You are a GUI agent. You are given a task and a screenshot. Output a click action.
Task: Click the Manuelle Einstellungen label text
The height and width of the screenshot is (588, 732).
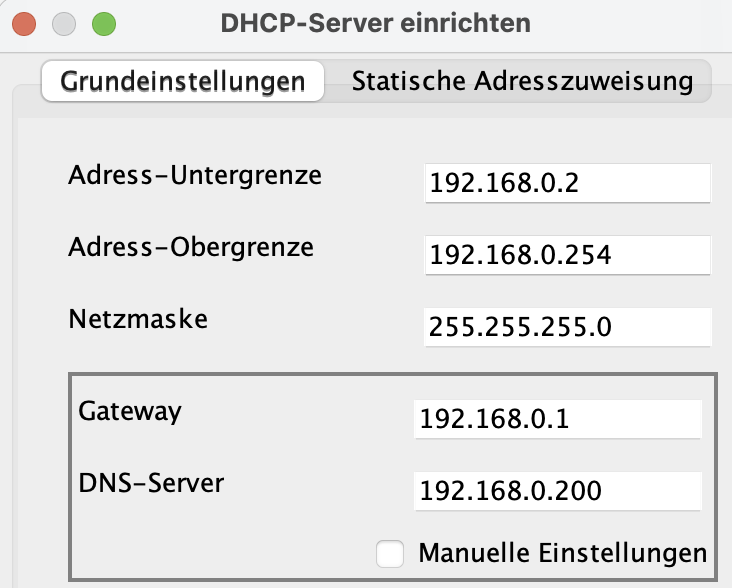(562, 553)
